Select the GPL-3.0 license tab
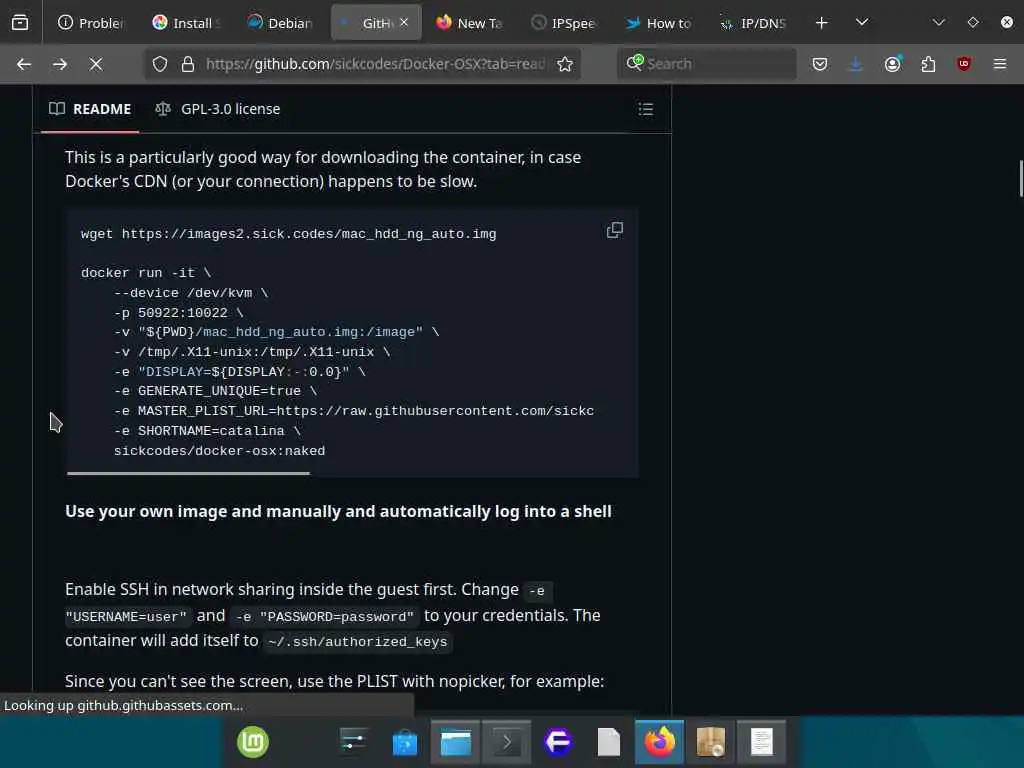 pyautogui.click(x=218, y=109)
